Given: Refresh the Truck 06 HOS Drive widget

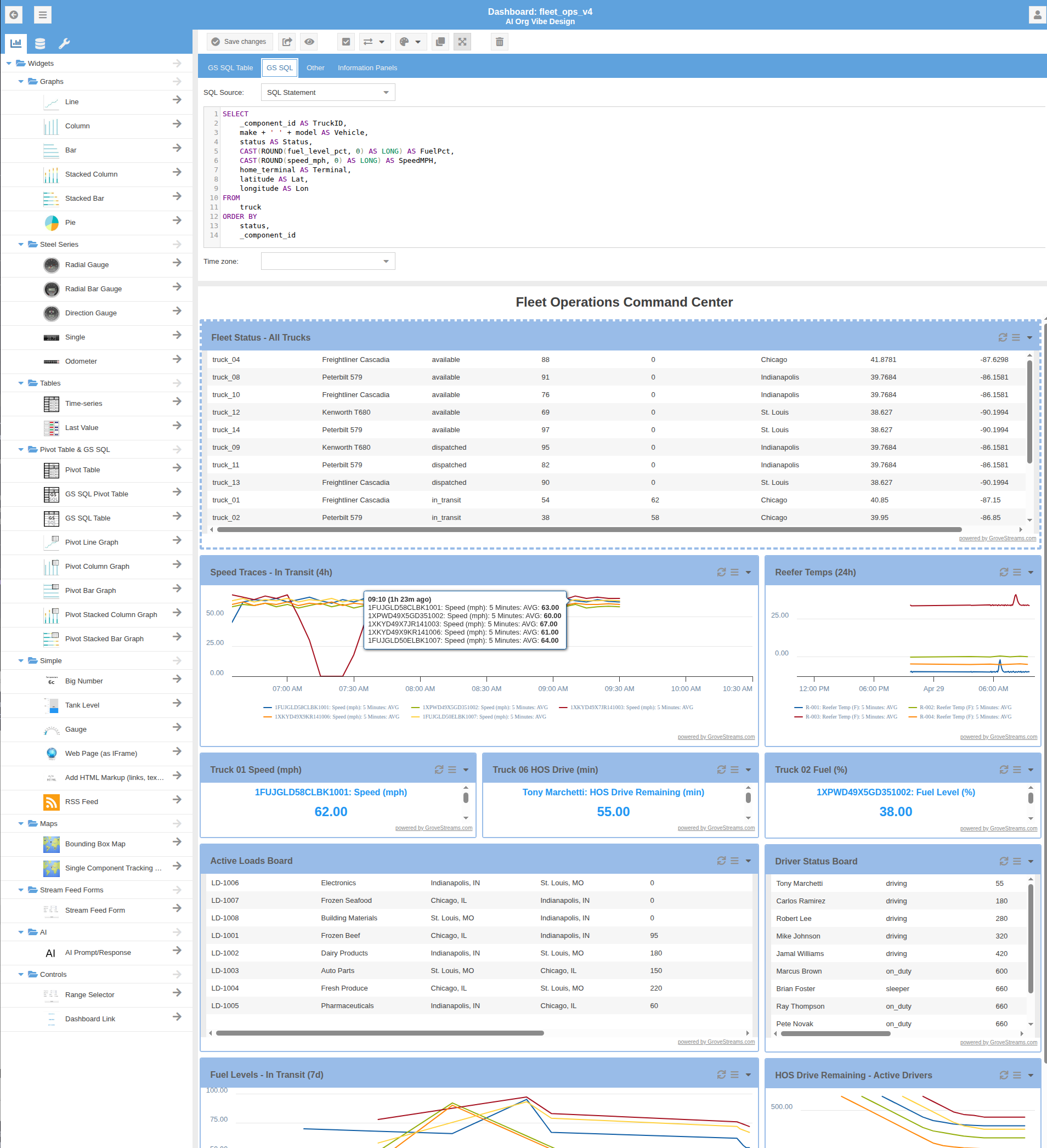Looking at the screenshot, I should [721, 770].
